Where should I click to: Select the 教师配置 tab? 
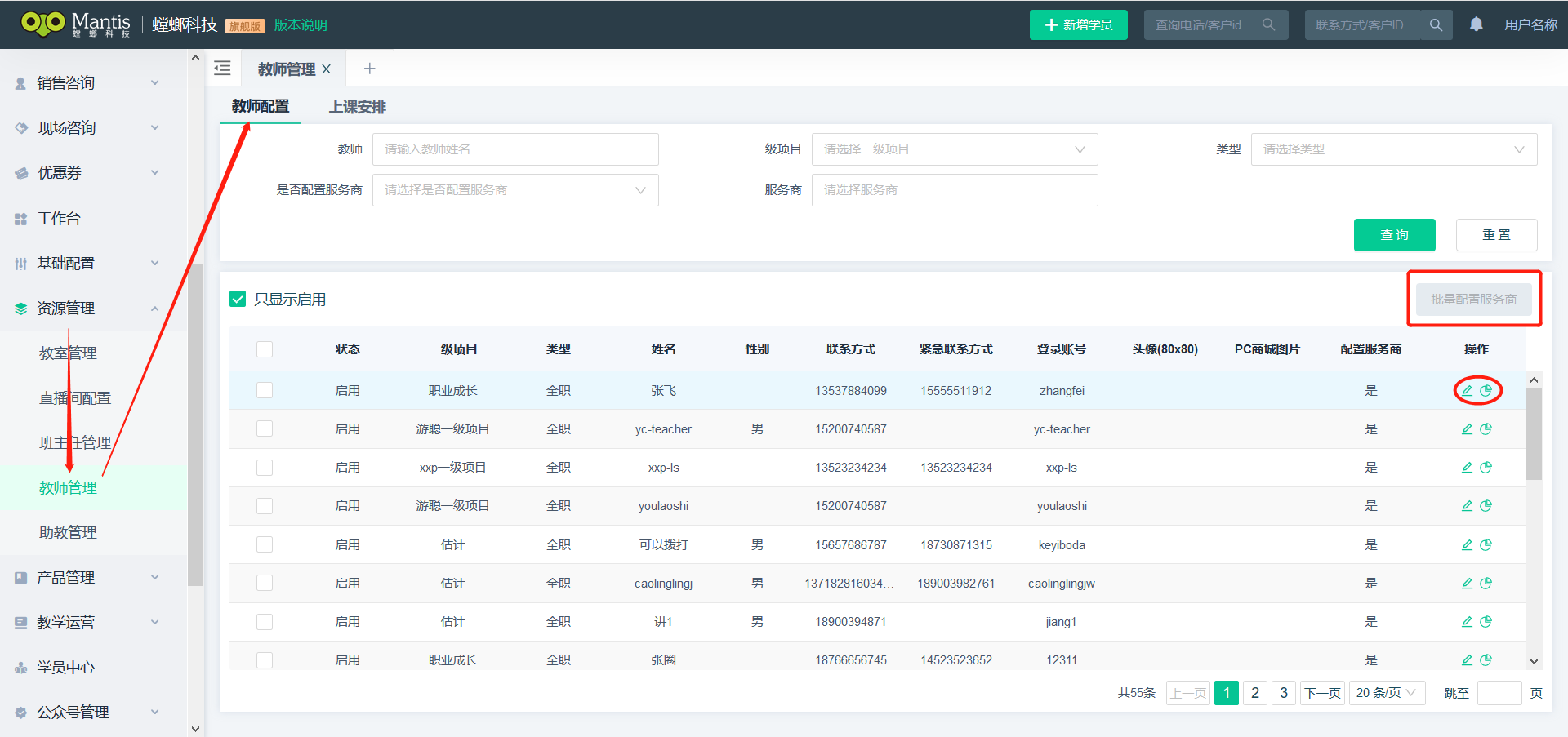[x=261, y=106]
